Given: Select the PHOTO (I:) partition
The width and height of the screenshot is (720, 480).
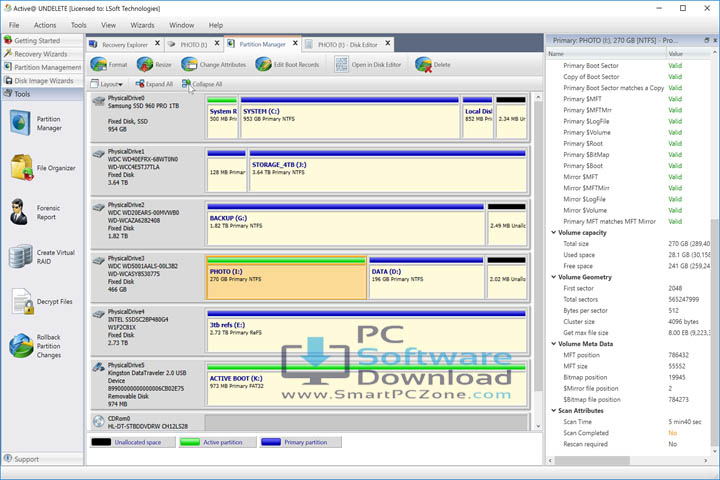Looking at the screenshot, I should tap(287, 277).
